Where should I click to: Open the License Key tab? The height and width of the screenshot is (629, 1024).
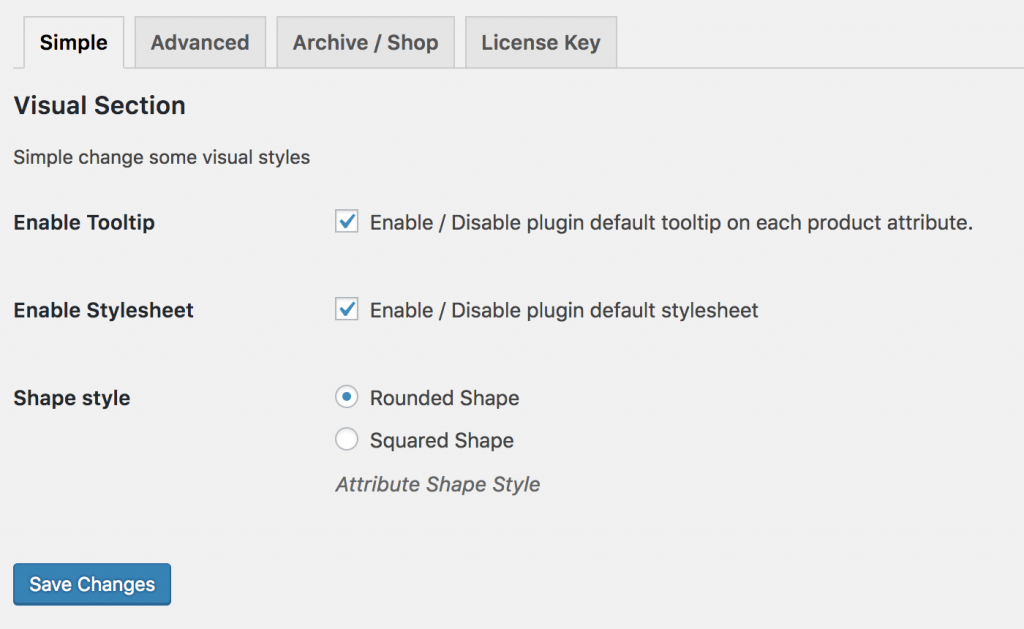click(541, 42)
